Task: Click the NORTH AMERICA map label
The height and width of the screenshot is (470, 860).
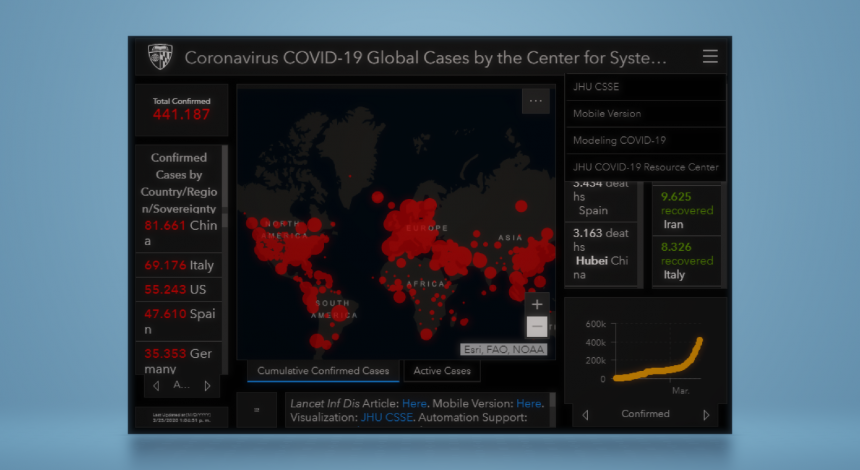Action: point(284,230)
